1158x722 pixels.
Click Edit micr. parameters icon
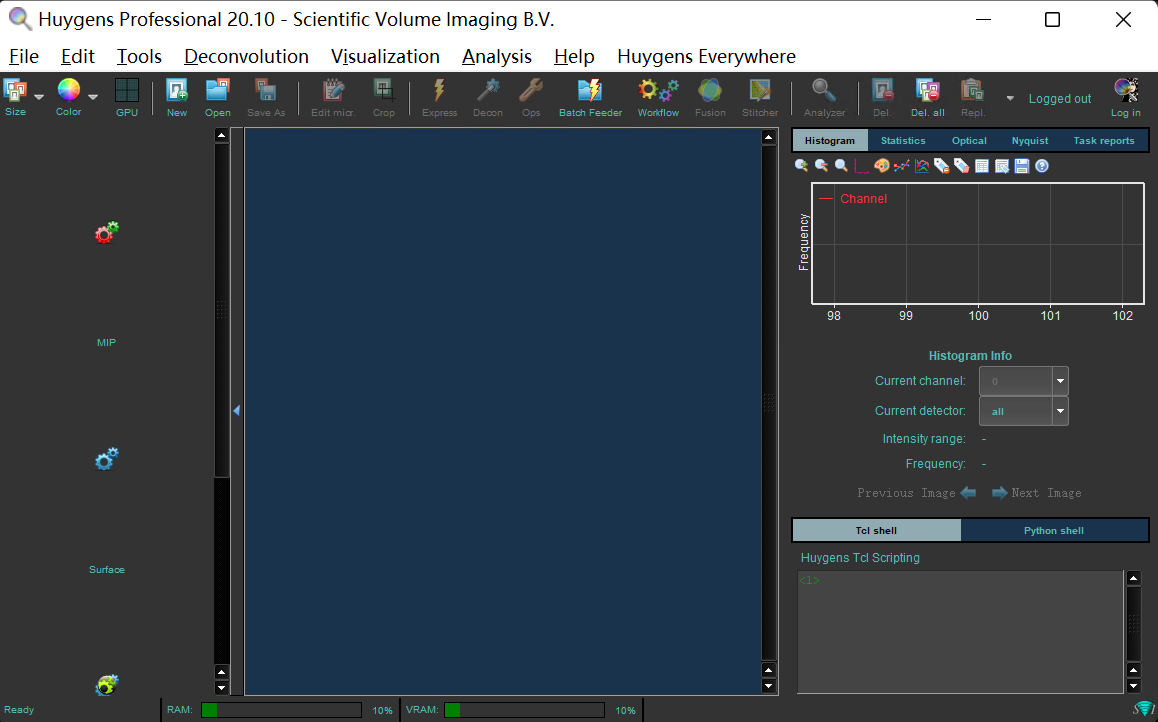[333, 90]
